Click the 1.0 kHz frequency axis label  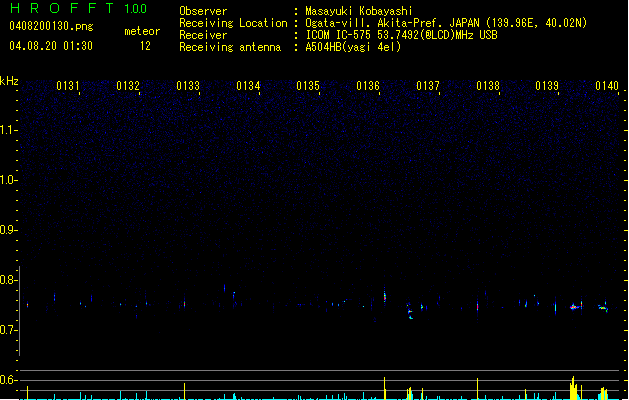[8, 180]
